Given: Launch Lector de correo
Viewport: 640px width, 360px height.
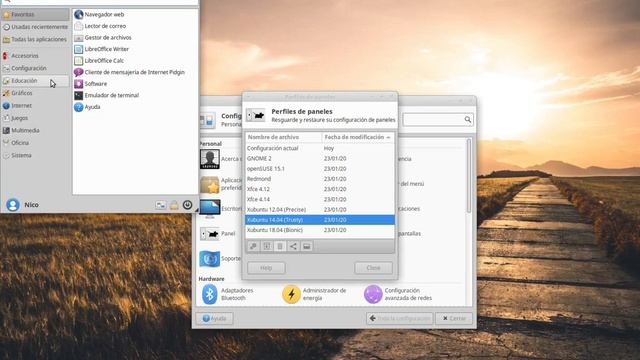Looking at the screenshot, I should 100,26.
